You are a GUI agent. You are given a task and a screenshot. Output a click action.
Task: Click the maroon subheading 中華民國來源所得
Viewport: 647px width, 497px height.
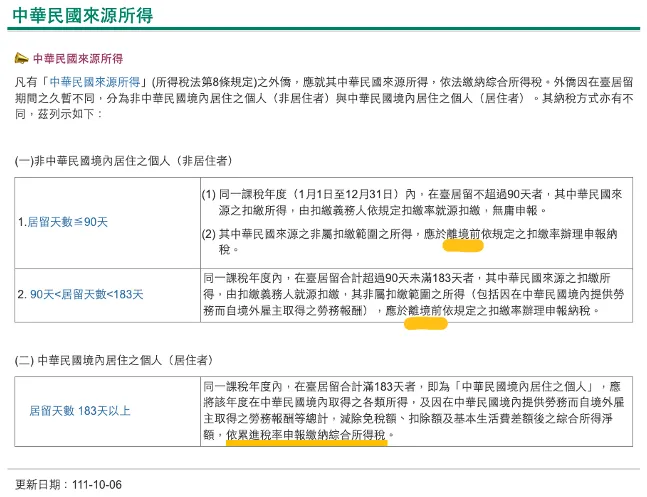point(78,59)
